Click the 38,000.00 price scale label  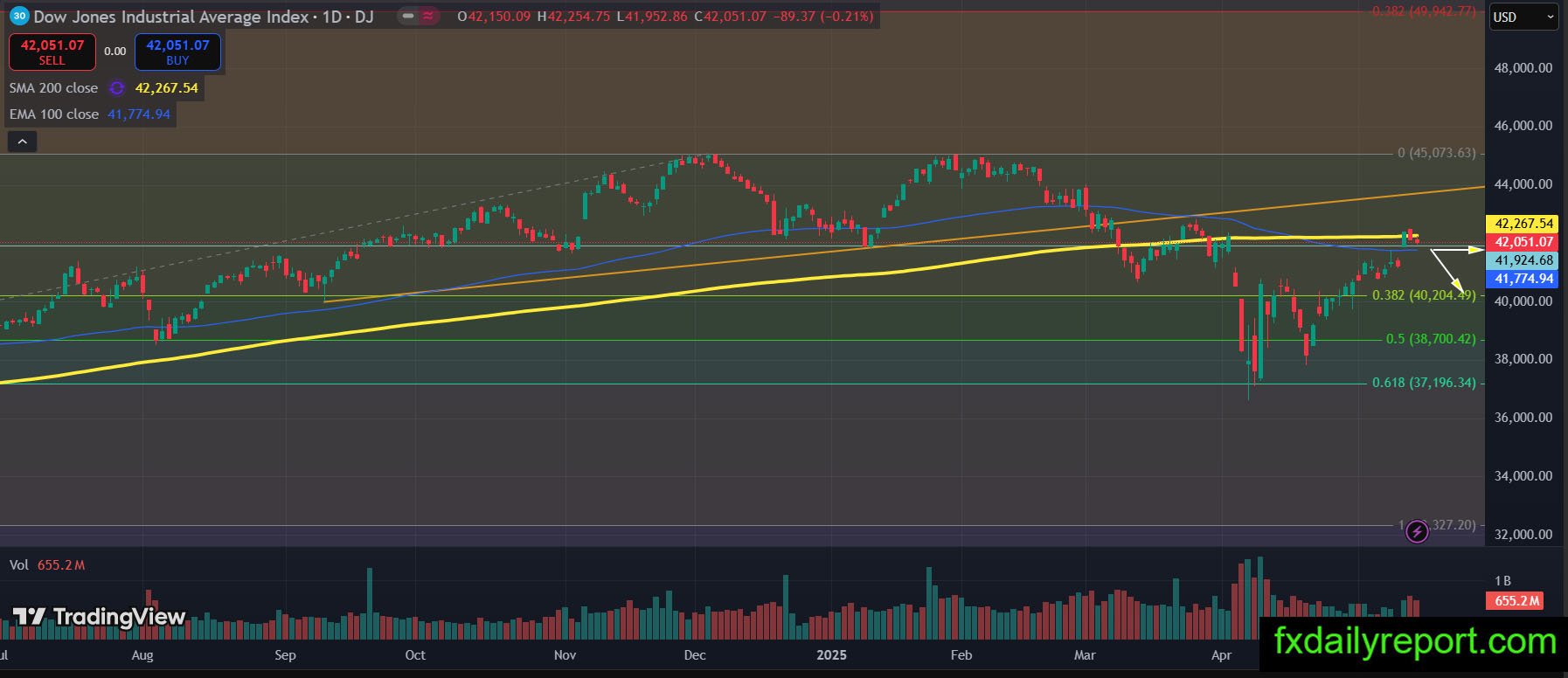1523,359
